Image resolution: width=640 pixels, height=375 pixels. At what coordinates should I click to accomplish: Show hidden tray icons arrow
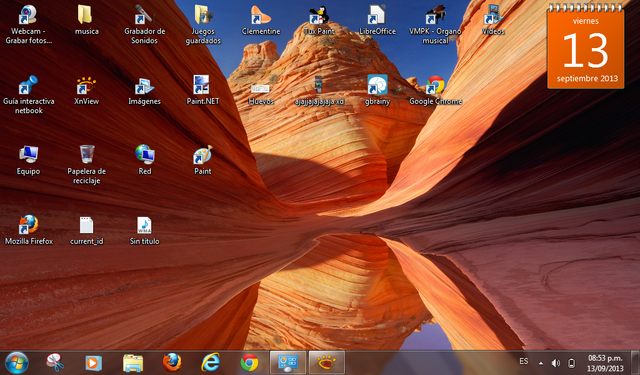(541, 363)
